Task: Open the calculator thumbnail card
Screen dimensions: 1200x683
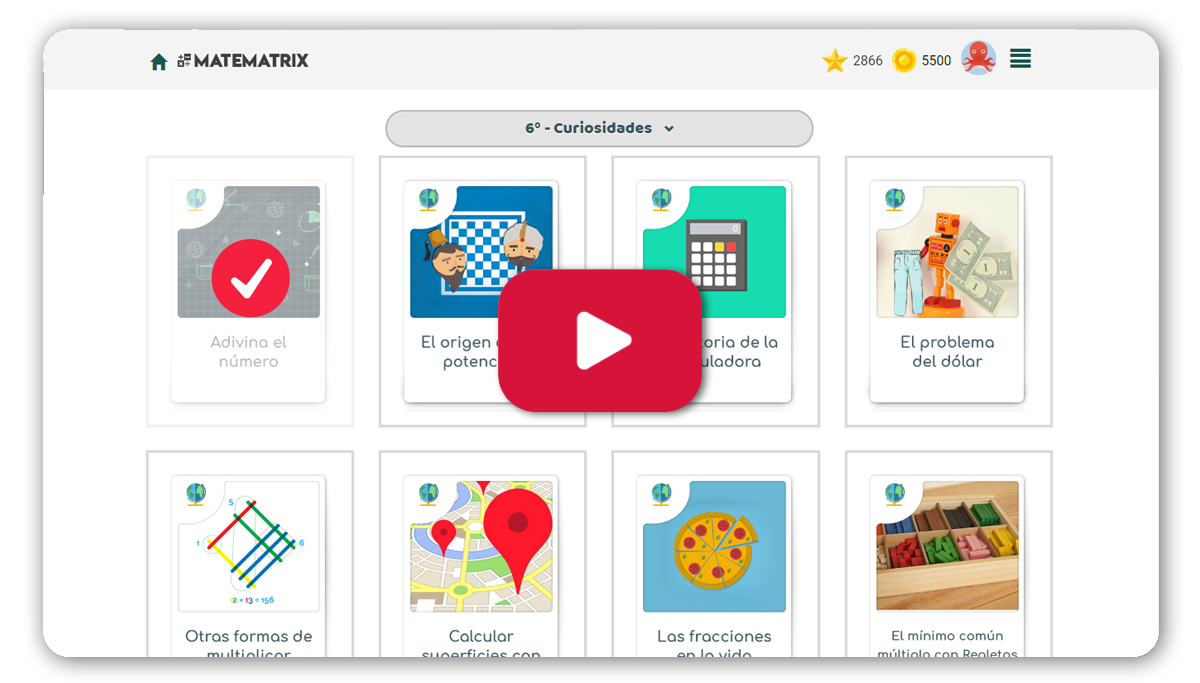Action: tap(714, 252)
